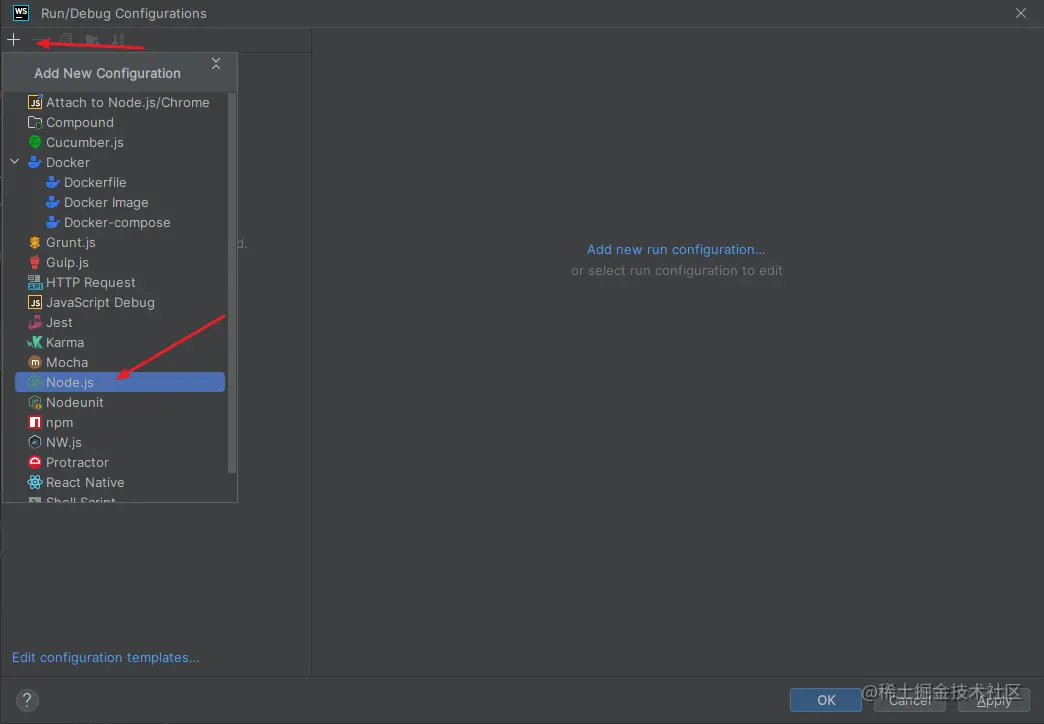The image size is (1044, 724).
Task: Click the red npm icon
Action: point(35,422)
